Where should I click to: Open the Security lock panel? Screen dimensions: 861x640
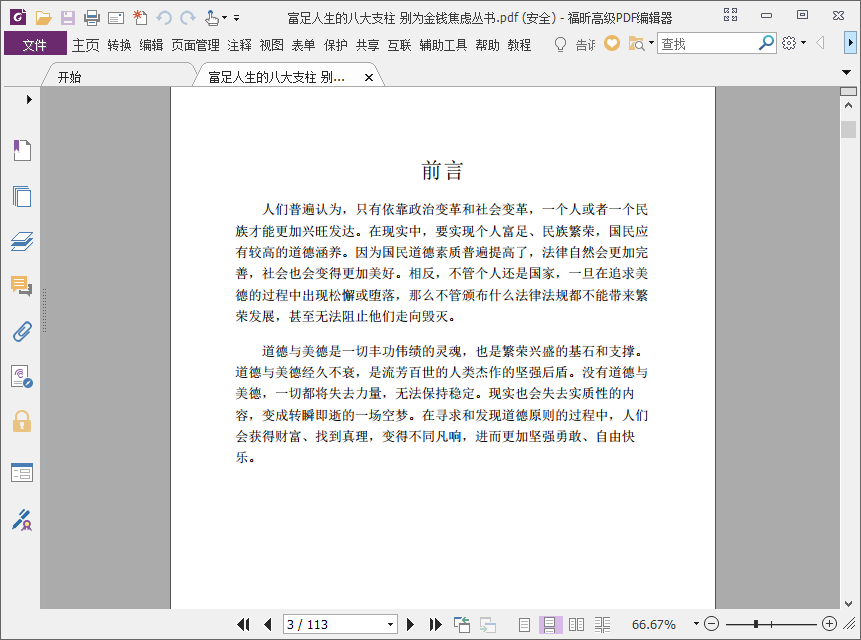[22, 421]
